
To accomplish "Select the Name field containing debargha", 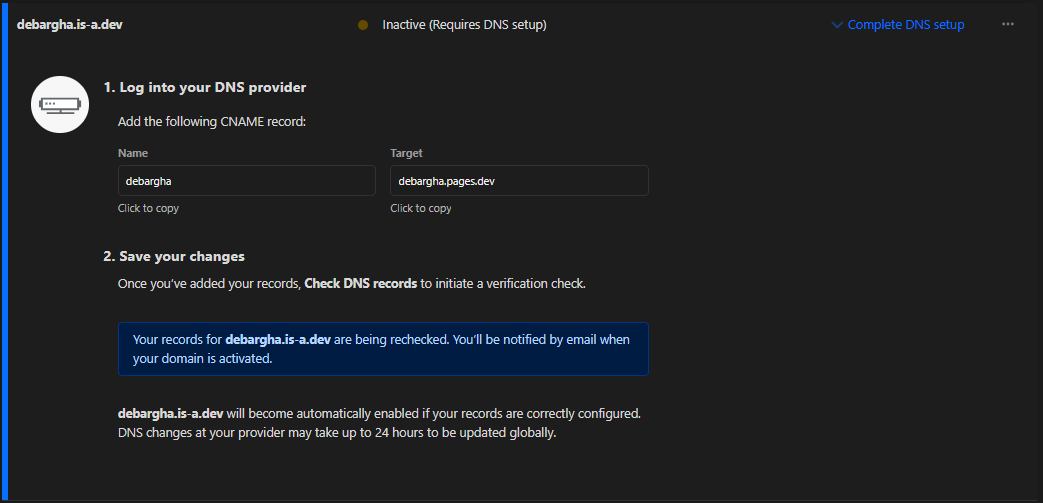I will pyautogui.click(x=246, y=181).
